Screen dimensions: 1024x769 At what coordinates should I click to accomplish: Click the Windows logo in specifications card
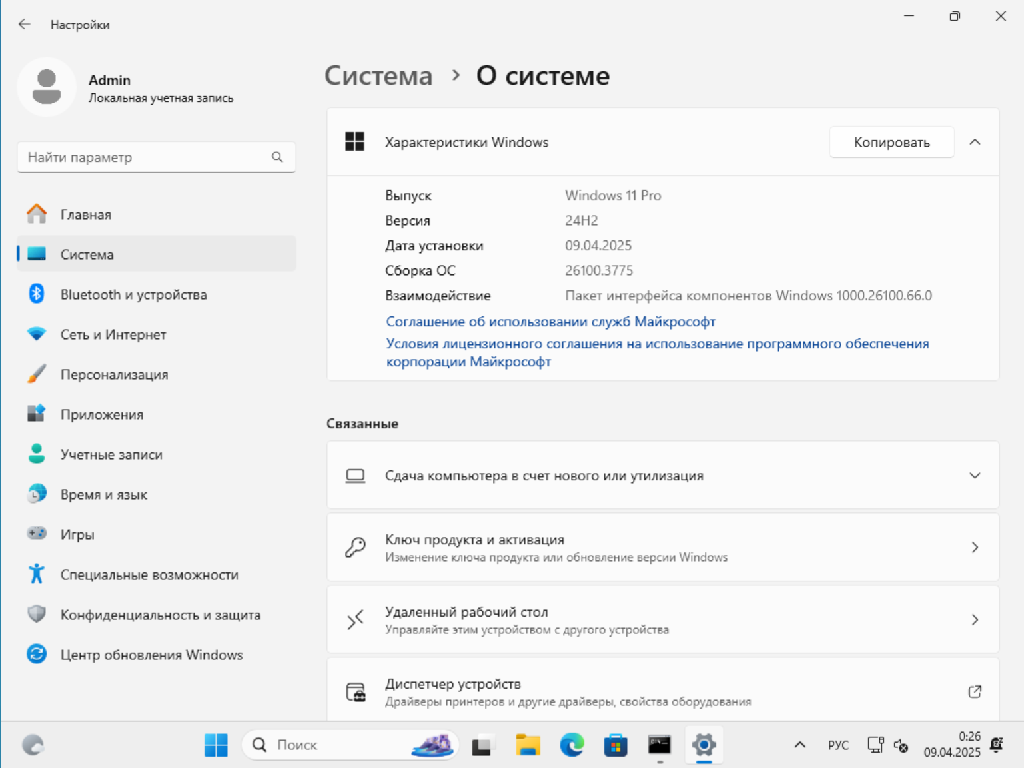(x=355, y=142)
